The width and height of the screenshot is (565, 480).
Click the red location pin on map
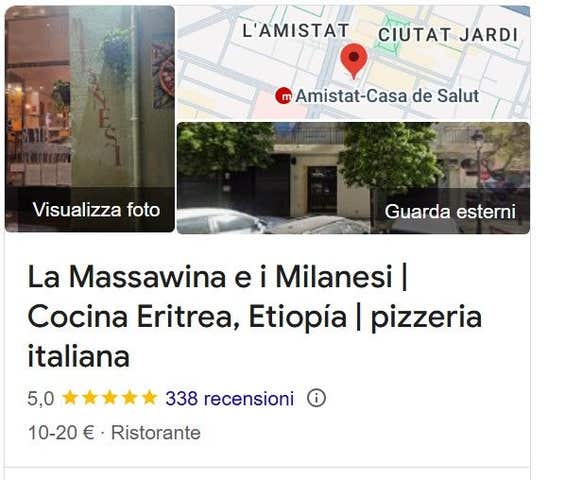[354, 61]
